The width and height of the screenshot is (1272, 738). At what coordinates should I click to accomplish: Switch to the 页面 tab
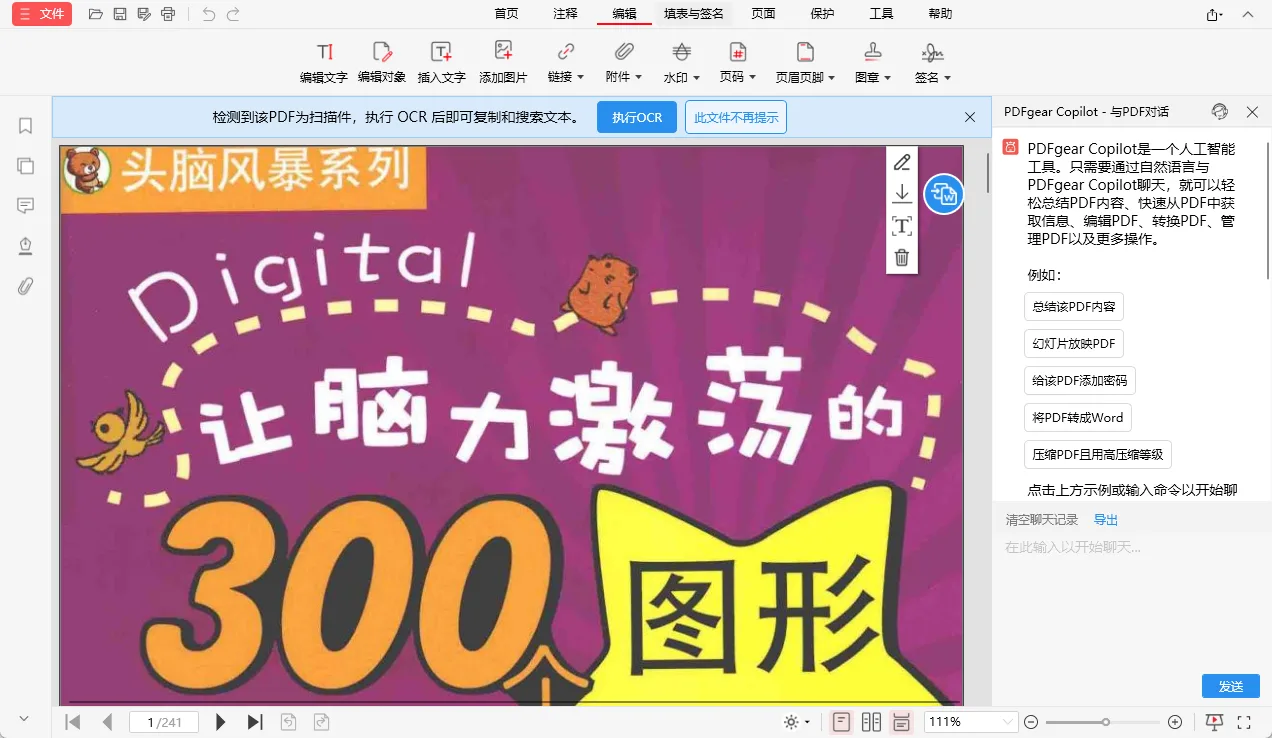pos(764,14)
